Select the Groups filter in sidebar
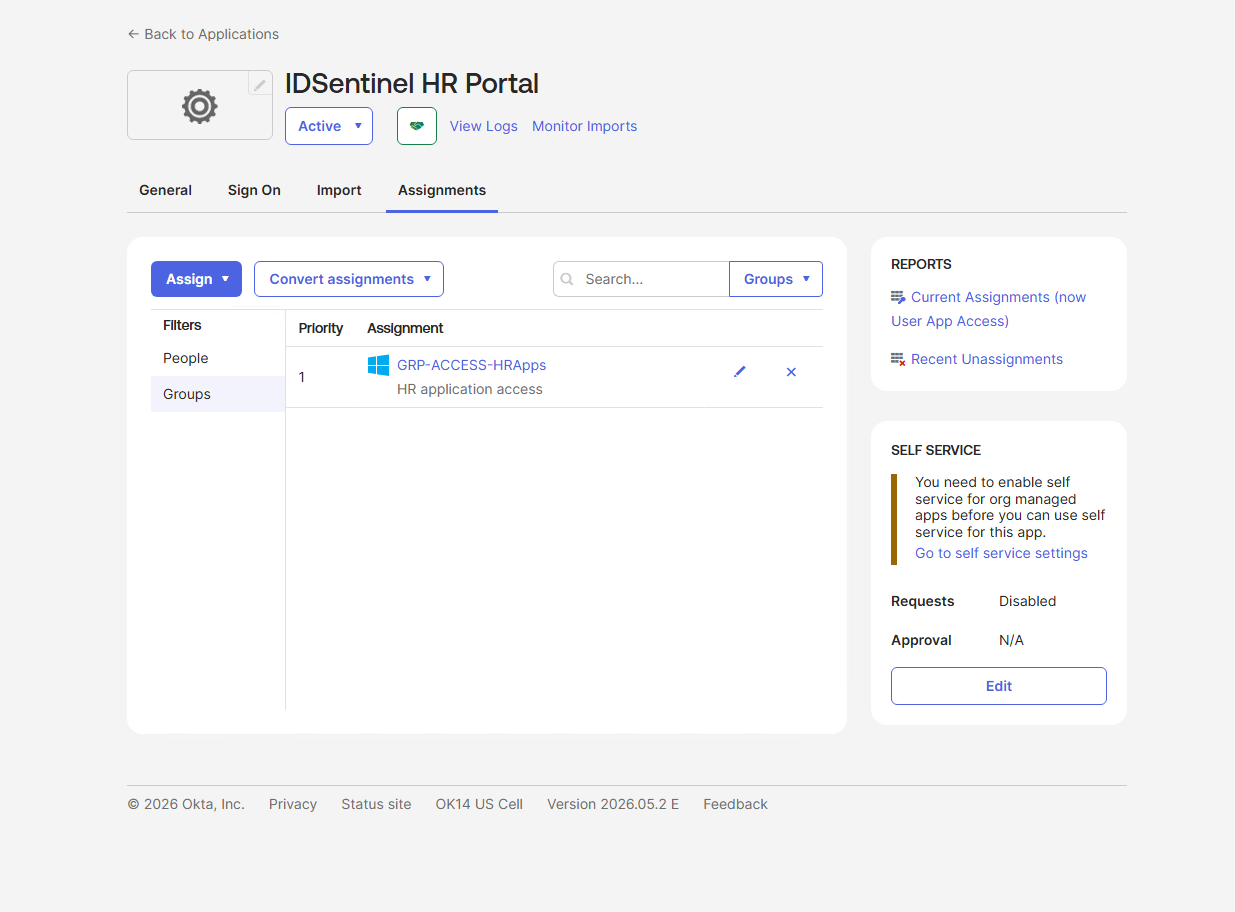Image resolution: width=1235 pixels, height=912 pixels. tap(218, 394)
